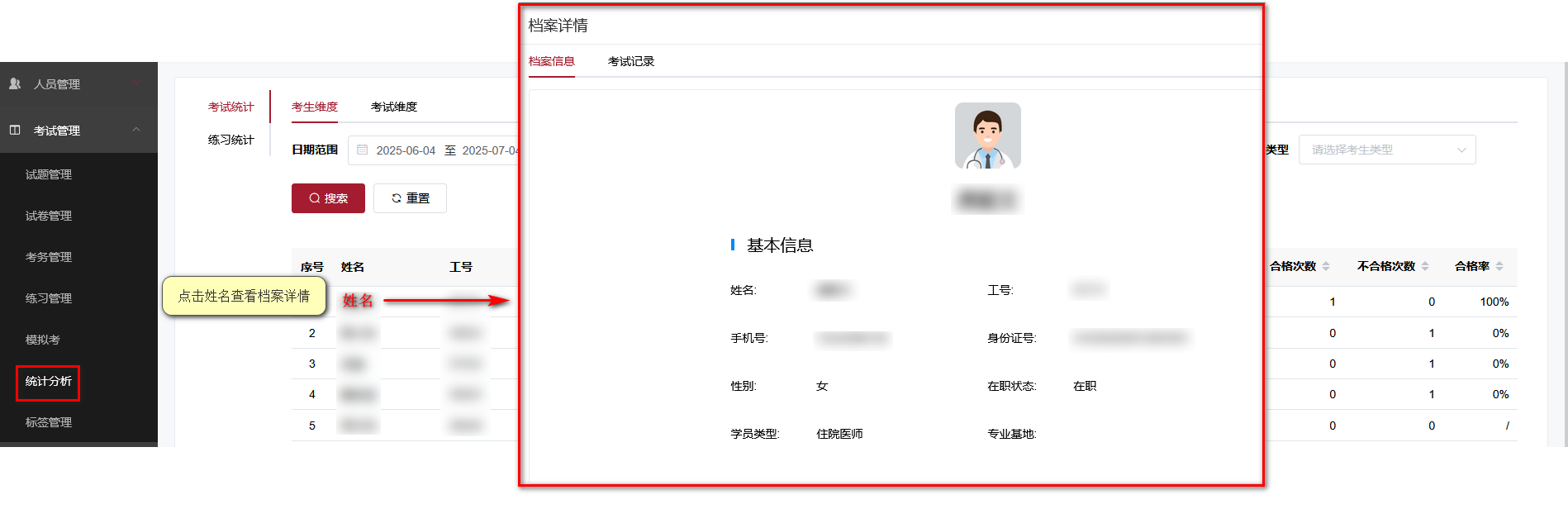Click the 考试管理 book icon in sidebar

(15, 130)
